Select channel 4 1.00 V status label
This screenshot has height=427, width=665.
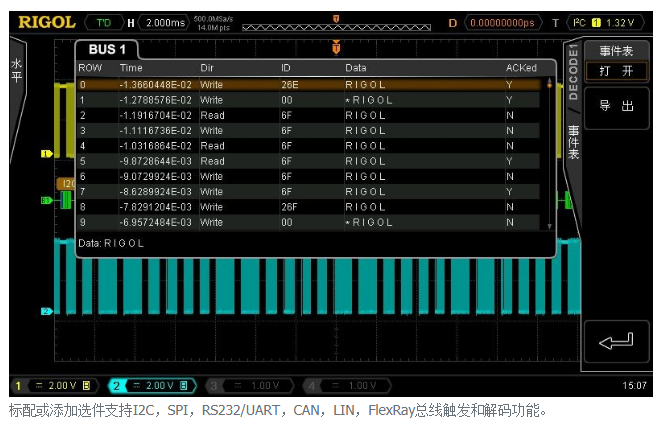pos(347,386)
